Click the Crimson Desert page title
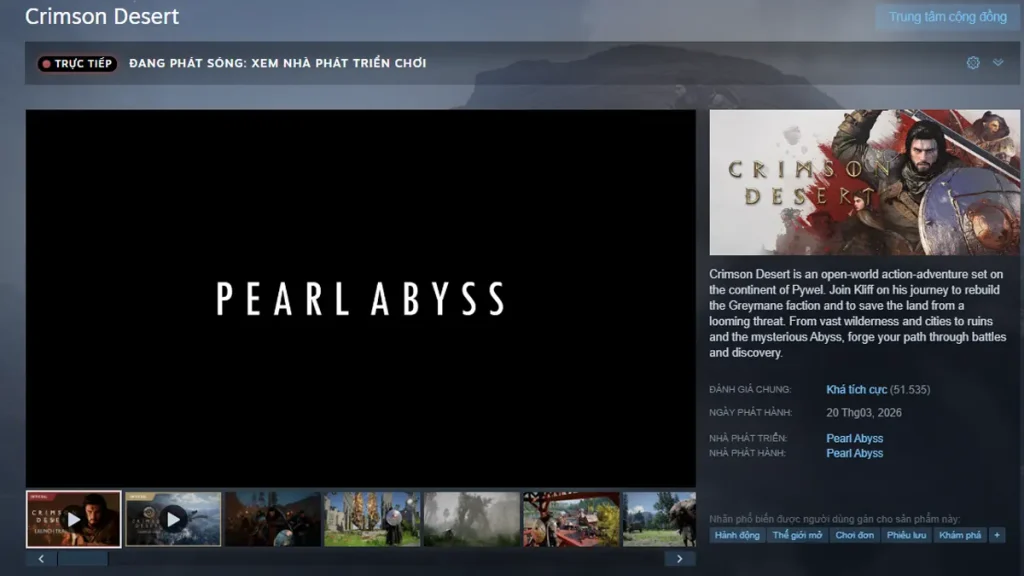The width and height of the screenshot is (1024, 576). point(102,16)
